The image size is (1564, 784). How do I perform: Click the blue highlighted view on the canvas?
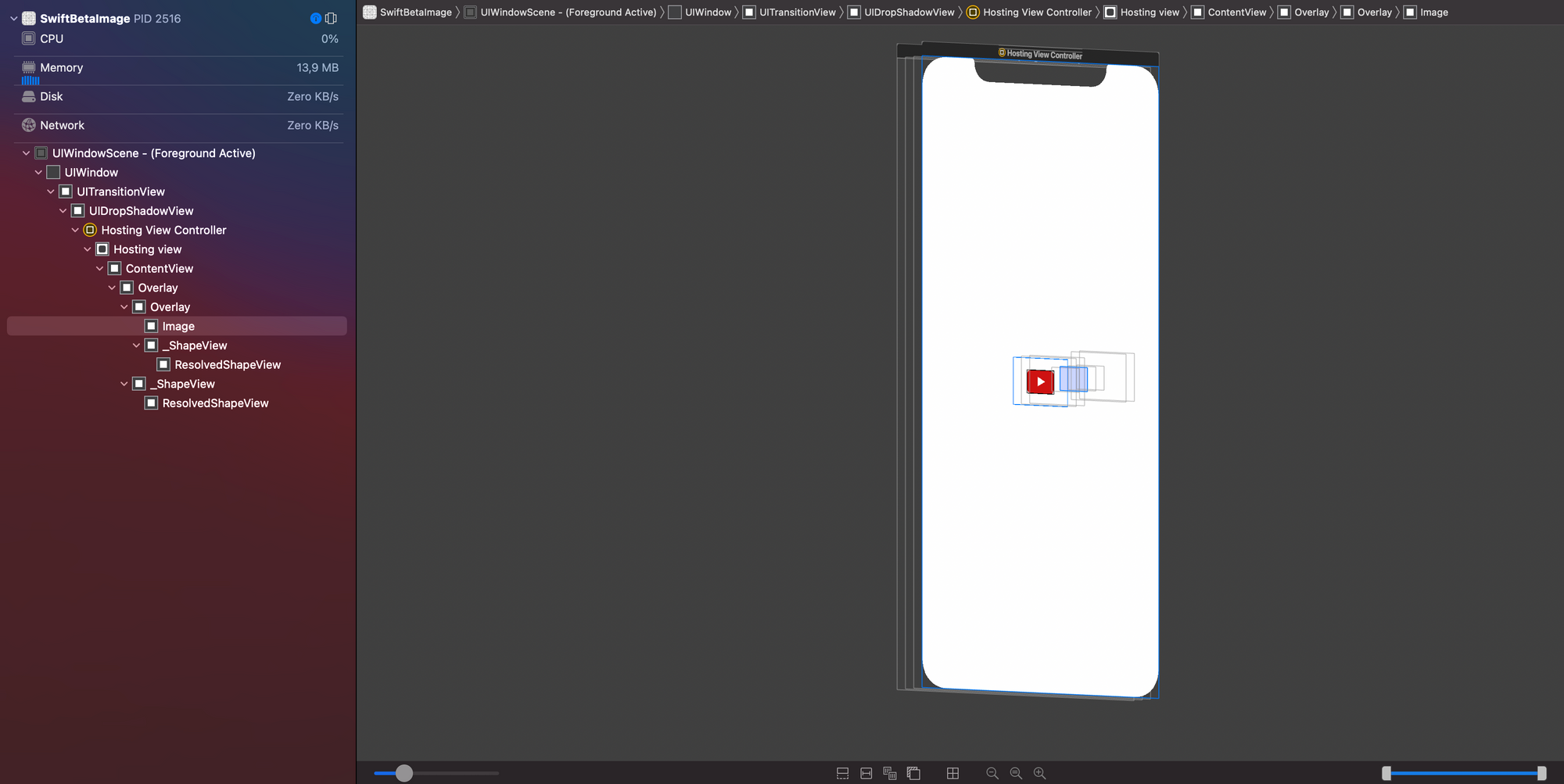tap(1074, 379)
